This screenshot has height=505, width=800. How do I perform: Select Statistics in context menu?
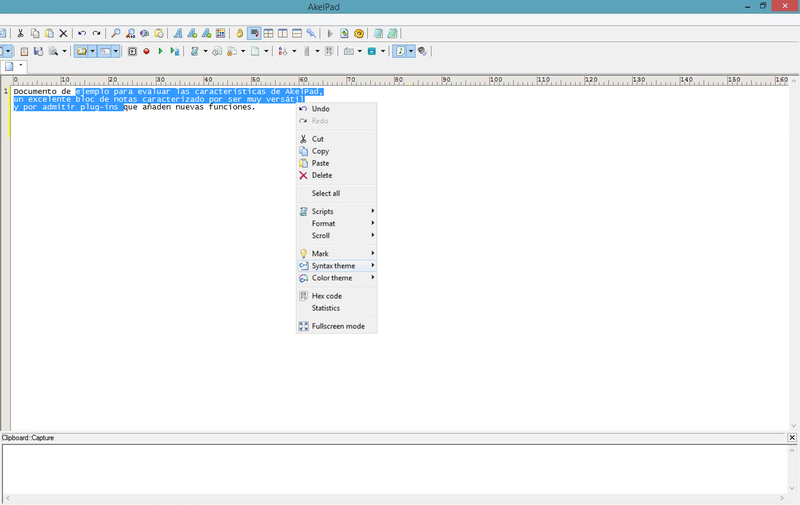pos(337,308)
